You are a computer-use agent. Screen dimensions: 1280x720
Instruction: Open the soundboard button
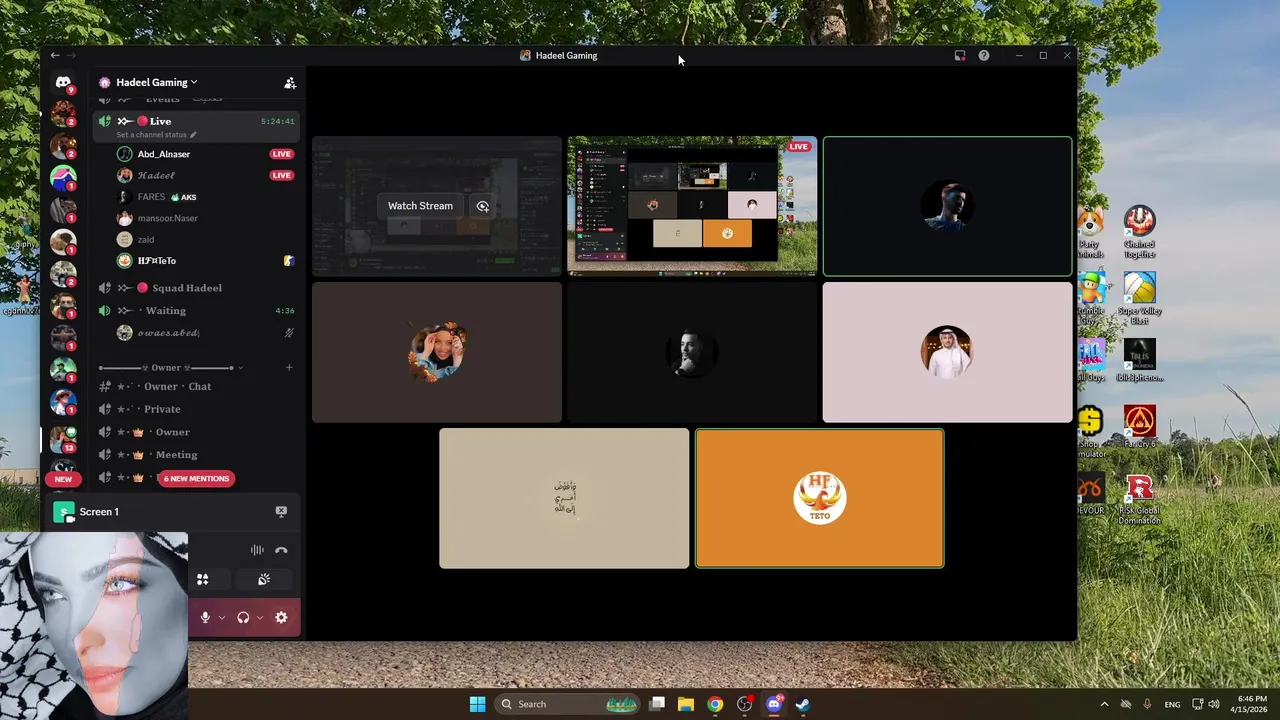click(264, 579)
